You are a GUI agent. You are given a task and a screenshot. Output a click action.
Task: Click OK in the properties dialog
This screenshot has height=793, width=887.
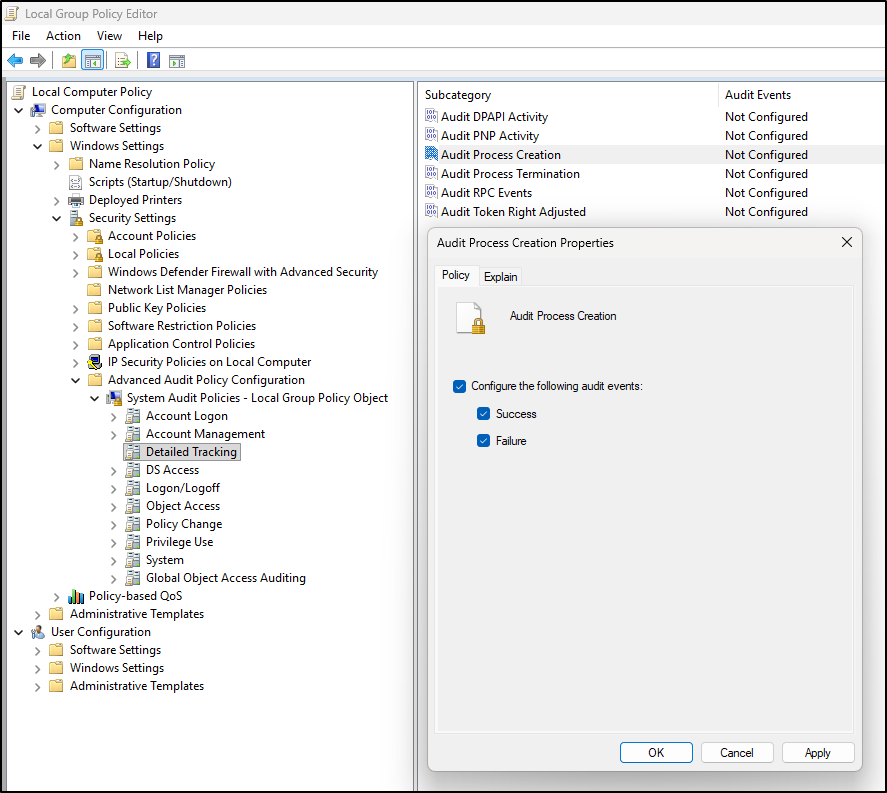656,752
